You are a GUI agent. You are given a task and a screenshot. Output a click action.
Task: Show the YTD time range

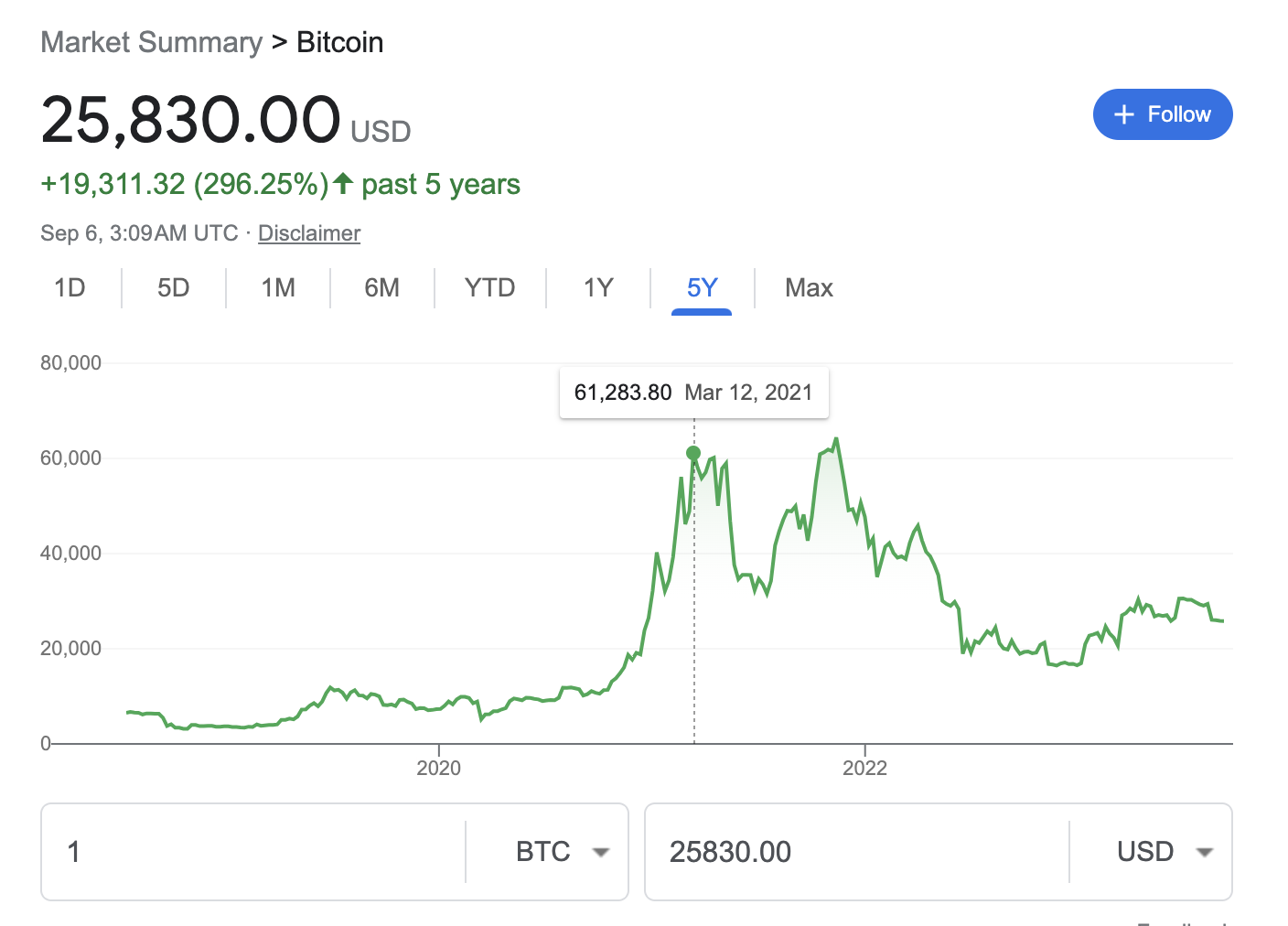coord(489,288)
